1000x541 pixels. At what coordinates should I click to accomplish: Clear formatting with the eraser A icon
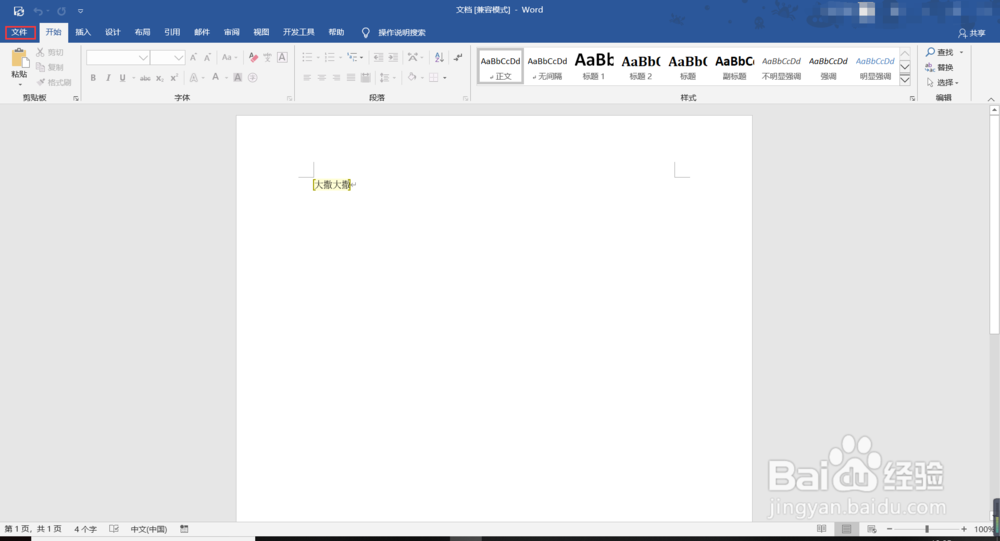coord(253,57)
